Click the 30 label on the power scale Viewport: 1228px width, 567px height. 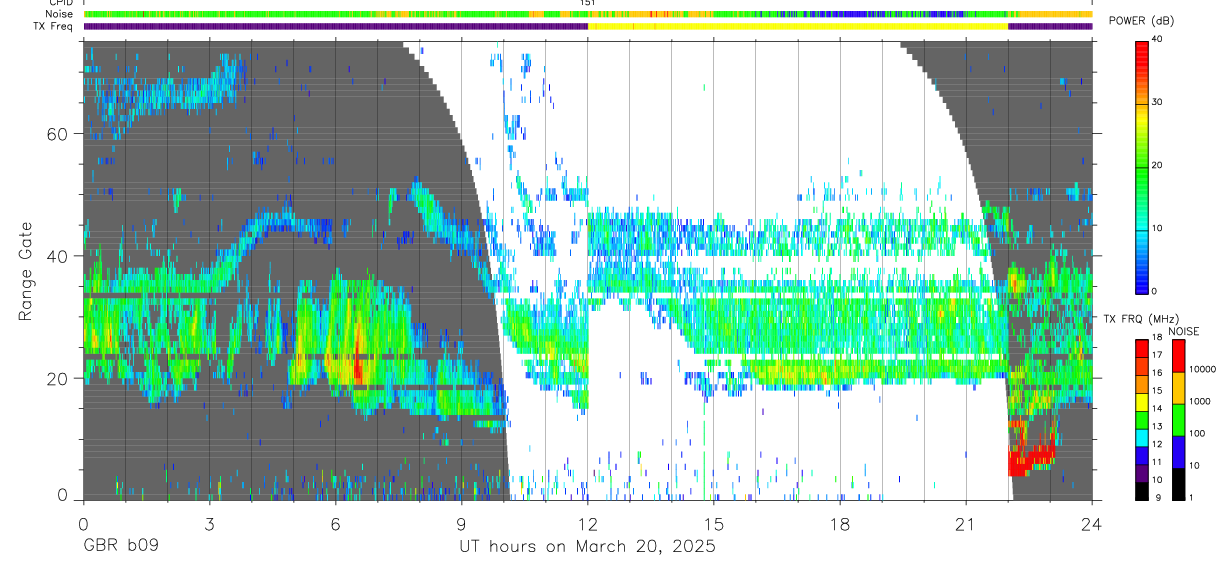click(1158, 103)
